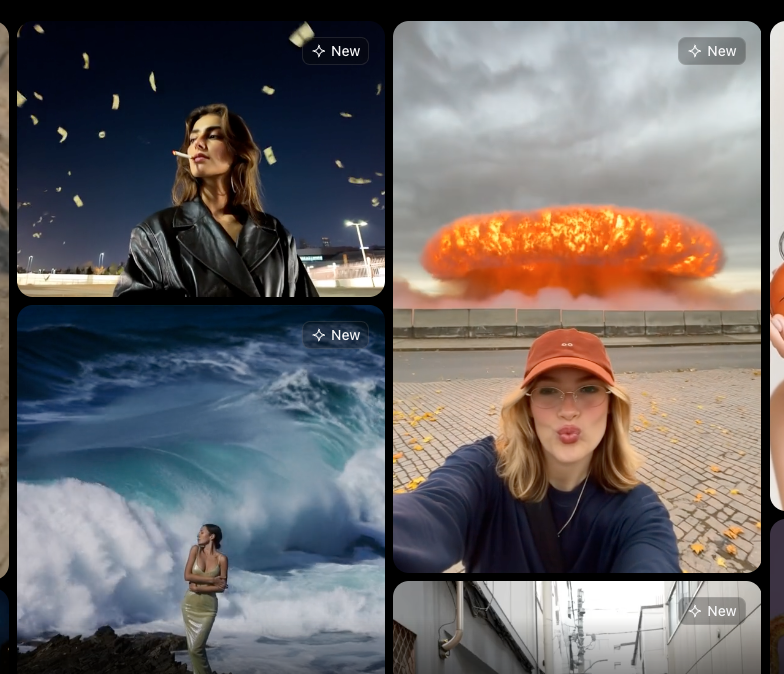Click sparkle icon on leather jacket card
Image resolution: width=784 pixels, height=674 pixels.
coord(319,51)
